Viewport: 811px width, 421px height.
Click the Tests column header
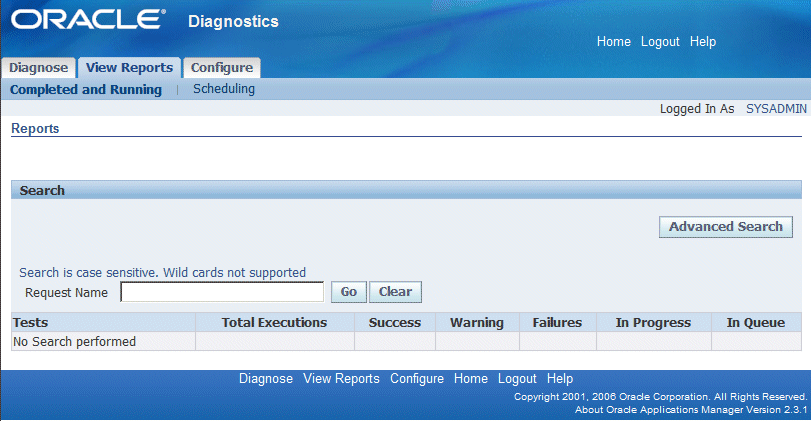pos(103,322)
